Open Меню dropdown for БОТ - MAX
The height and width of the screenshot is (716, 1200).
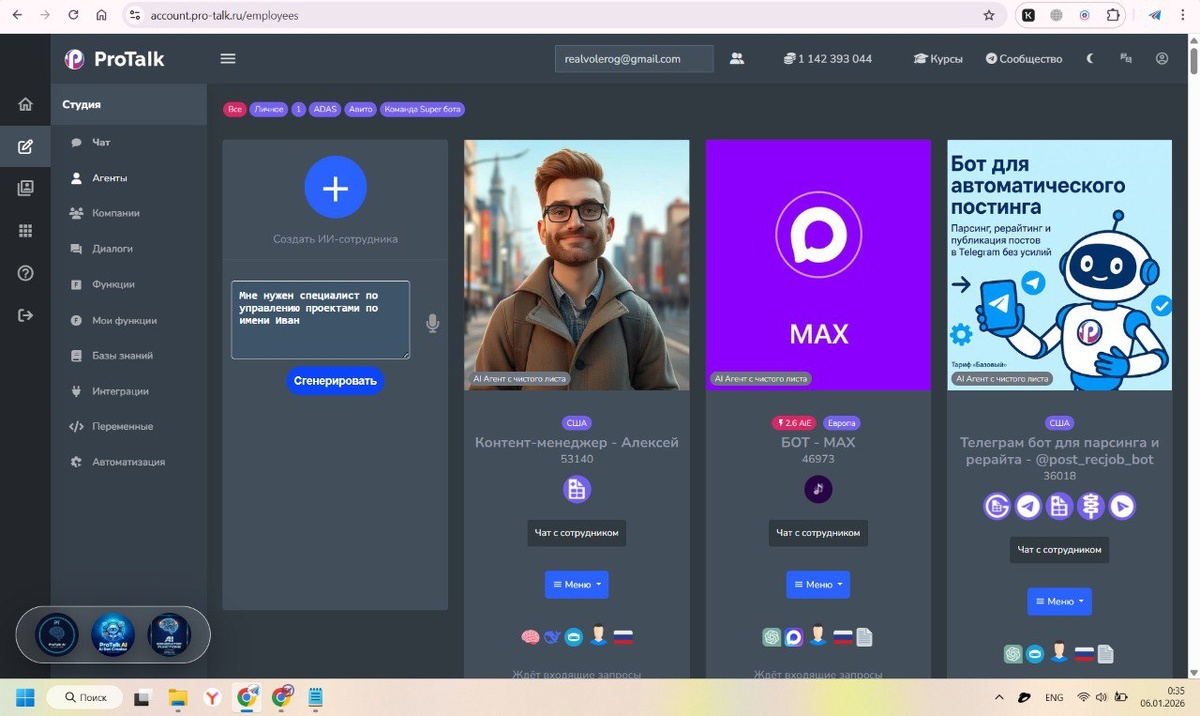pyautogui.click(x=818, y=584)
